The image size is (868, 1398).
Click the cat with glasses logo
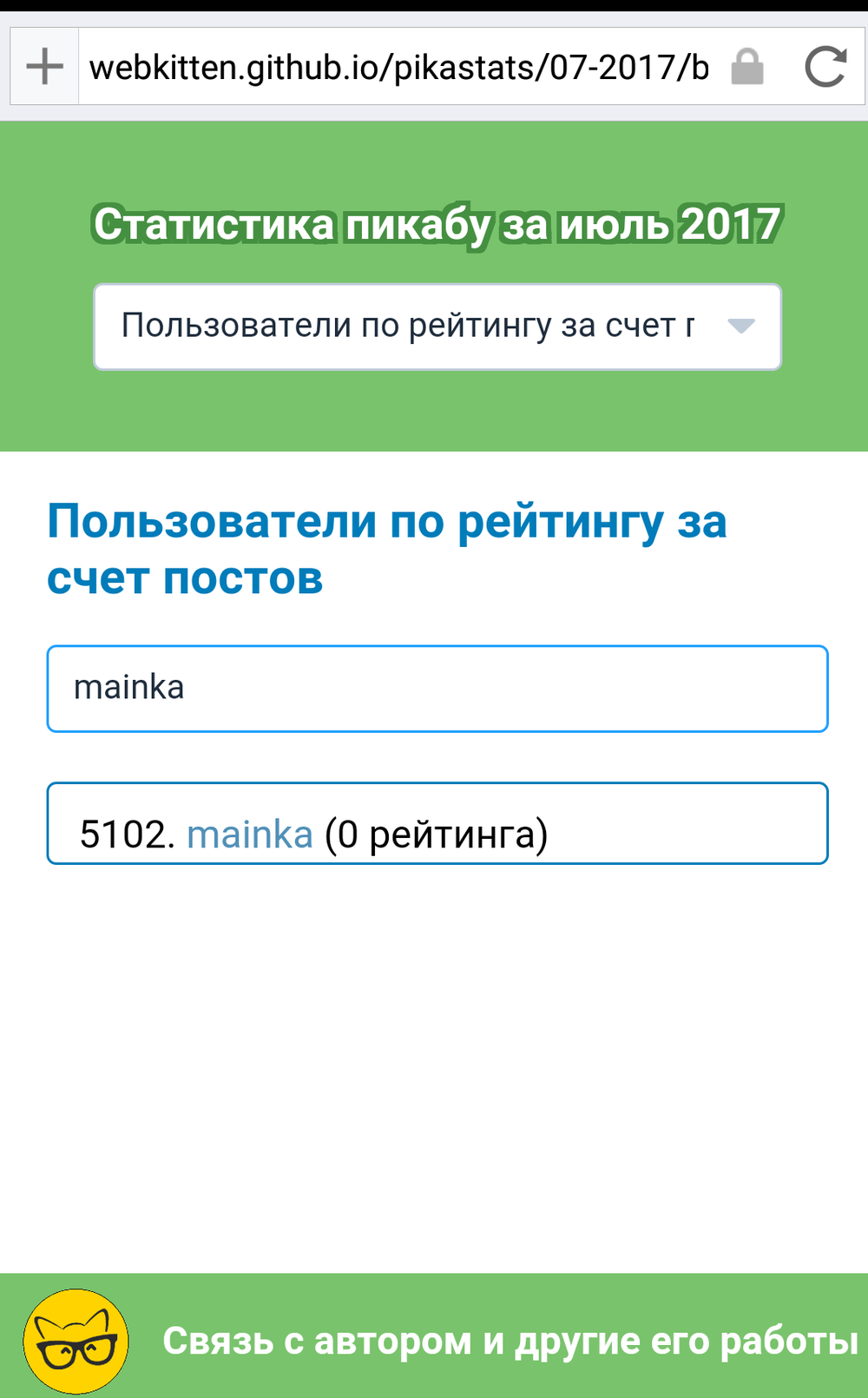[76, 1342]
